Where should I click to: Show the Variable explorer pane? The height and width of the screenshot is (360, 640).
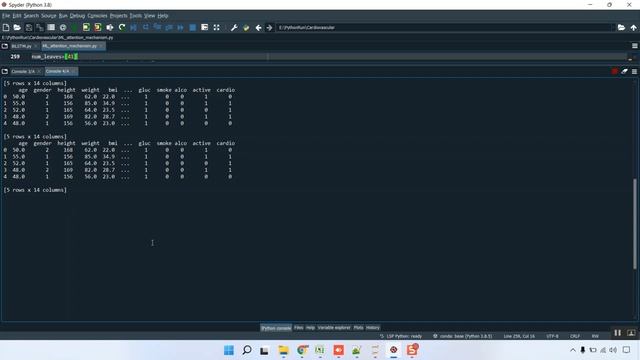pyautogui.click(x=334, y=328)
